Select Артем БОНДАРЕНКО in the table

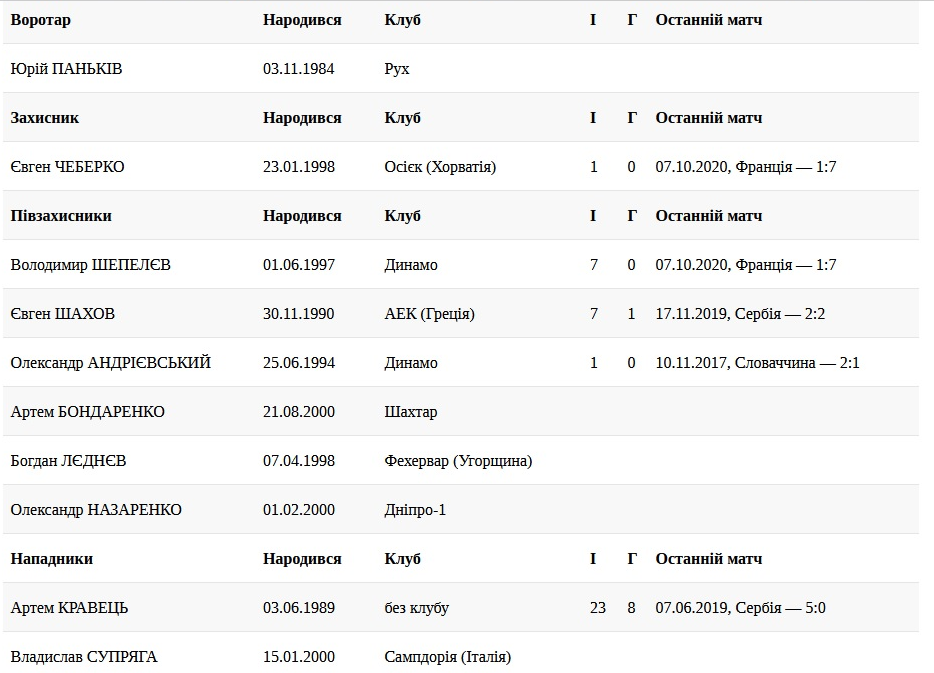[87, 412]
